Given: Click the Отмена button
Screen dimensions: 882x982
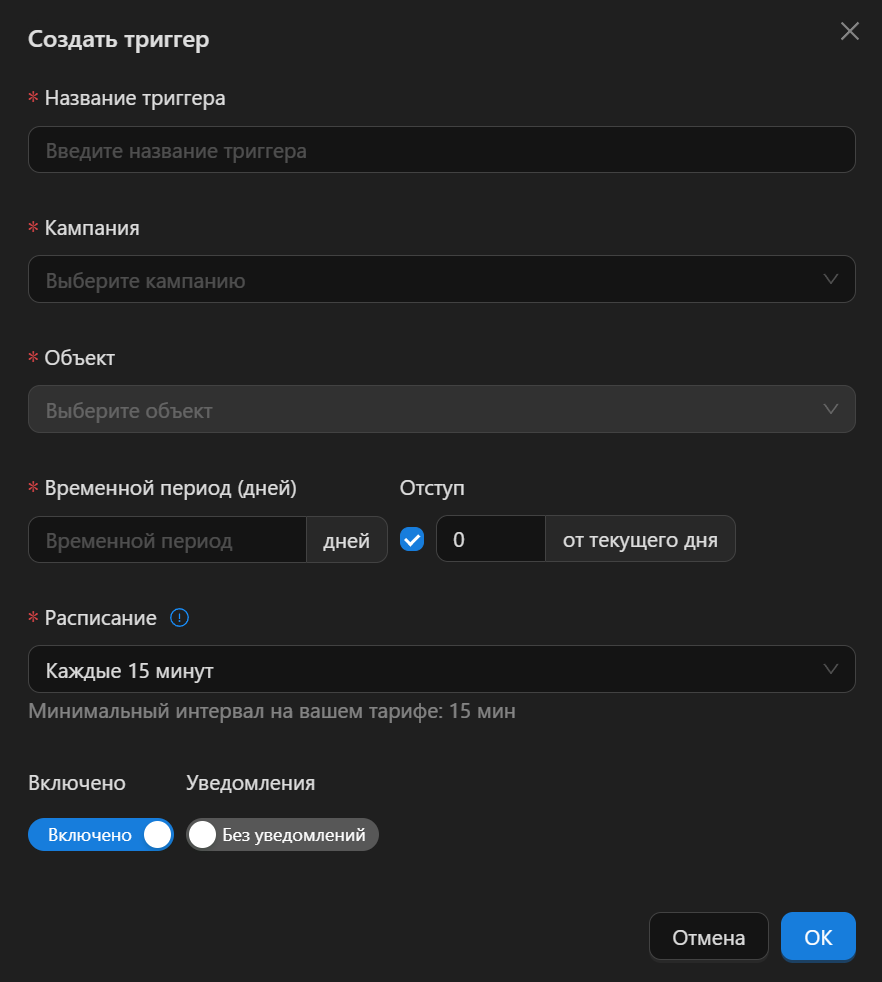Looking at the screenshot, I should click(x=708, y=937).
